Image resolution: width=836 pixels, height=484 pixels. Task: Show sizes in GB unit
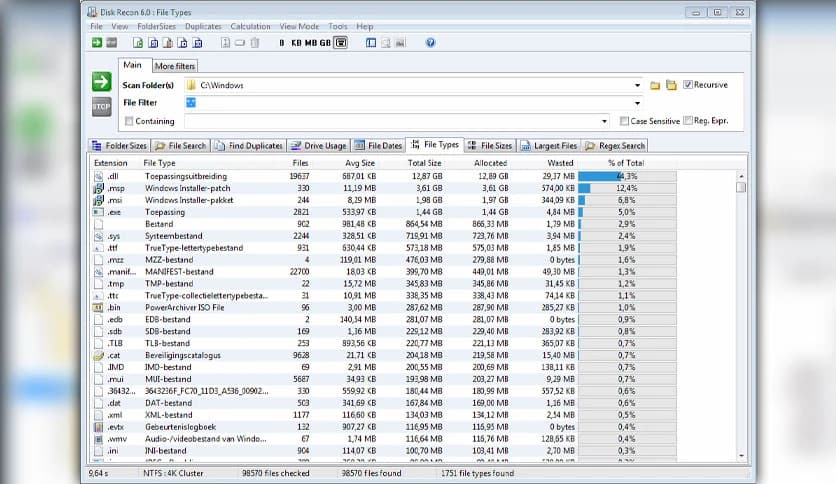click(x=325, y=43)
